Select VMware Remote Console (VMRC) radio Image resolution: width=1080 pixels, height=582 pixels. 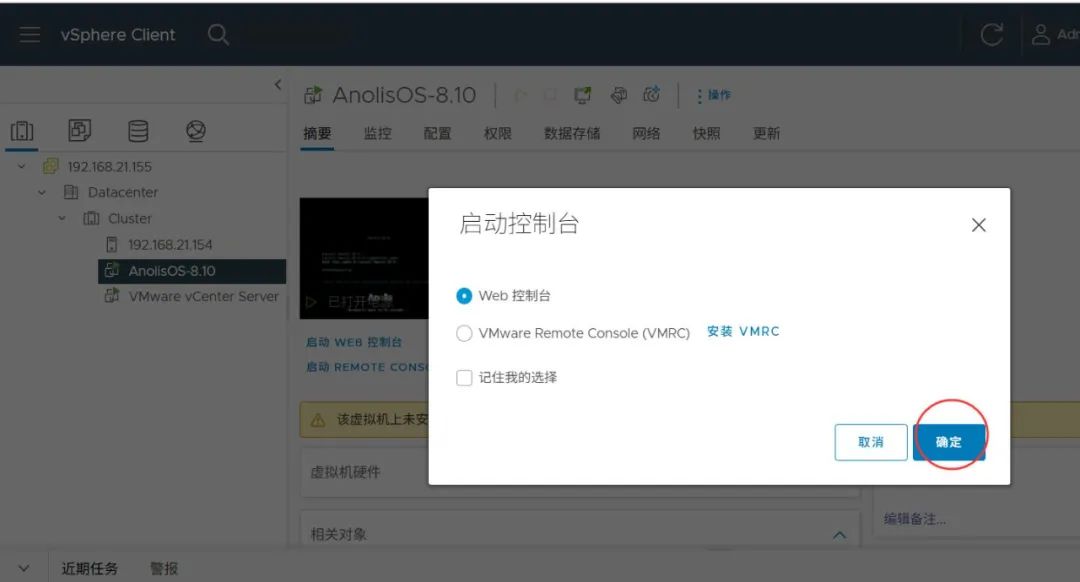click(x=464, y=333)
